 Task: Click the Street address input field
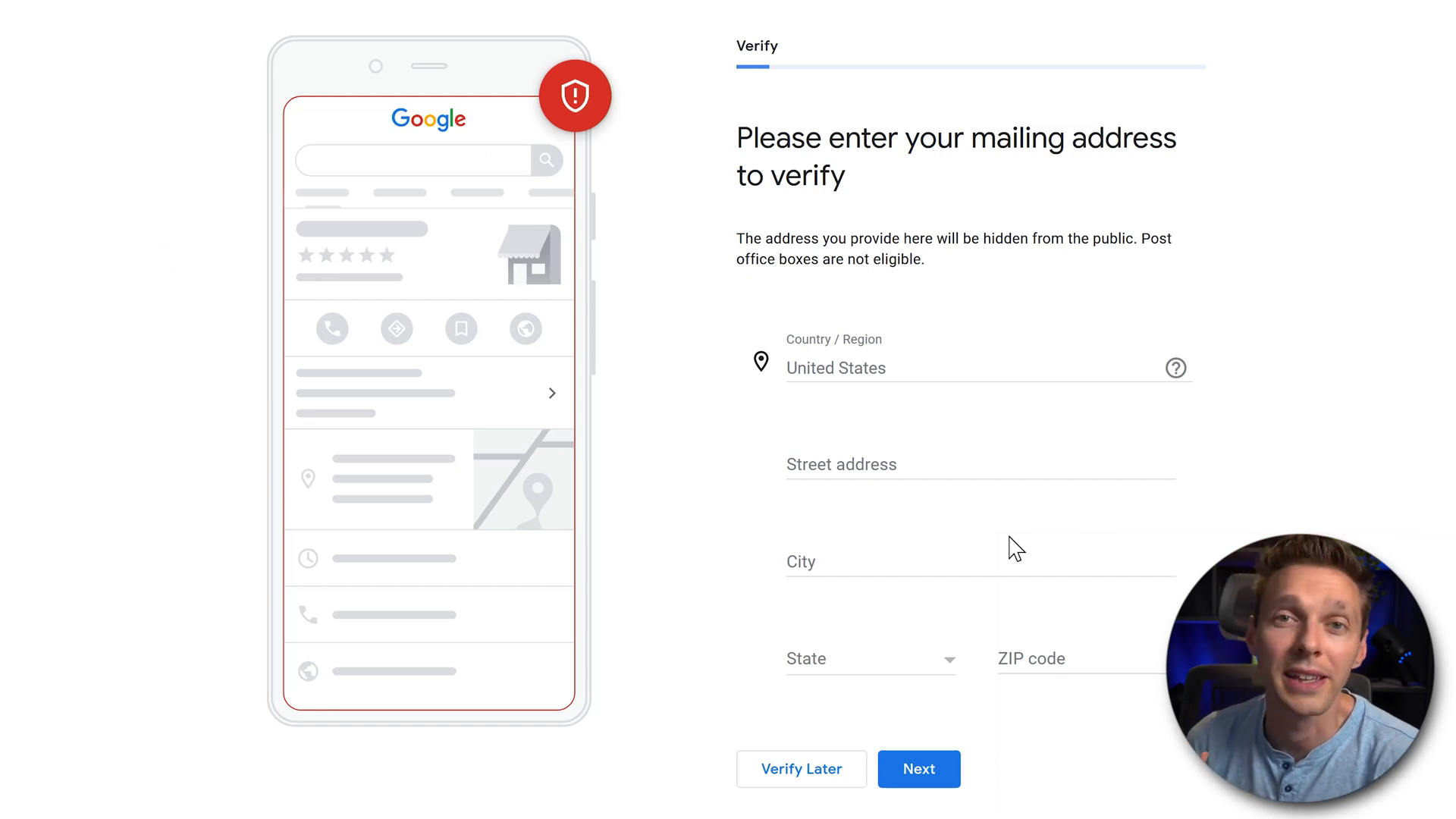coord(980,464)
